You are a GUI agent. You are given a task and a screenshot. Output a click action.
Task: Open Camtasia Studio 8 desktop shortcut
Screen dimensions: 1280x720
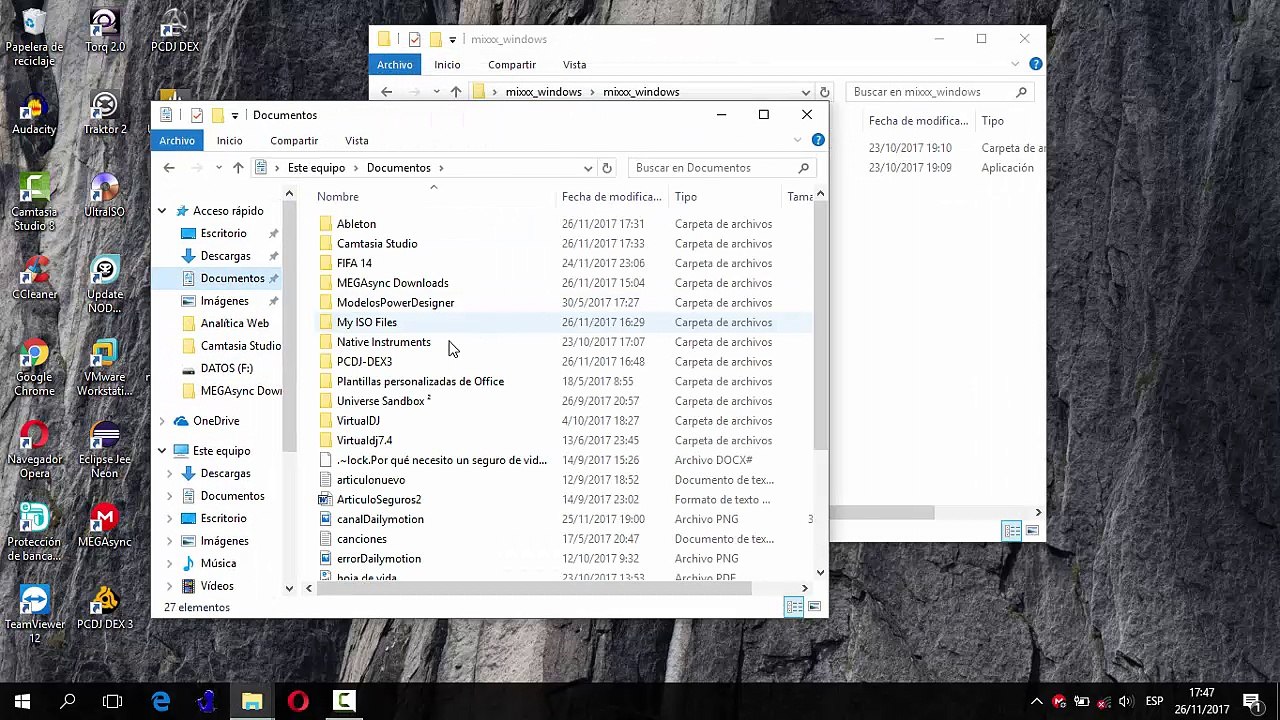click(34, 203)
